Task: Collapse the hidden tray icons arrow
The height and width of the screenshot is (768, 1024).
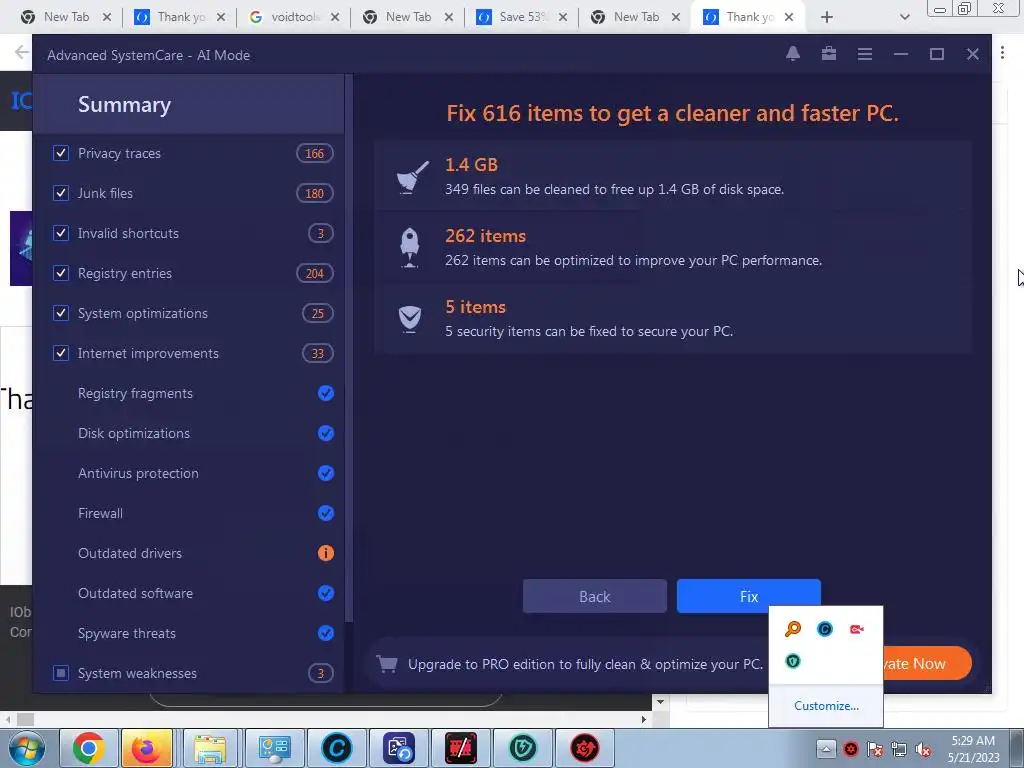Action: click(x=825, y=749)
